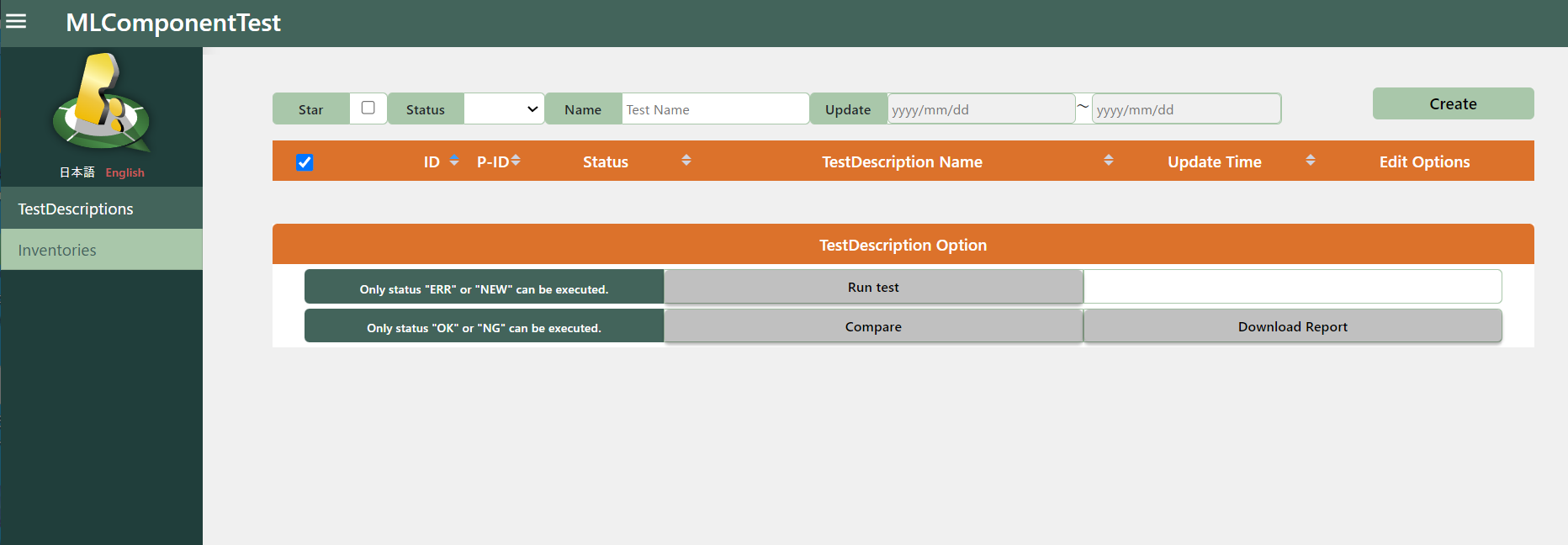Image resolution: width=1568 pixels, height=545 pixels.
Task: Focus the Test Name input field
Action: click(x=714, y=109)
